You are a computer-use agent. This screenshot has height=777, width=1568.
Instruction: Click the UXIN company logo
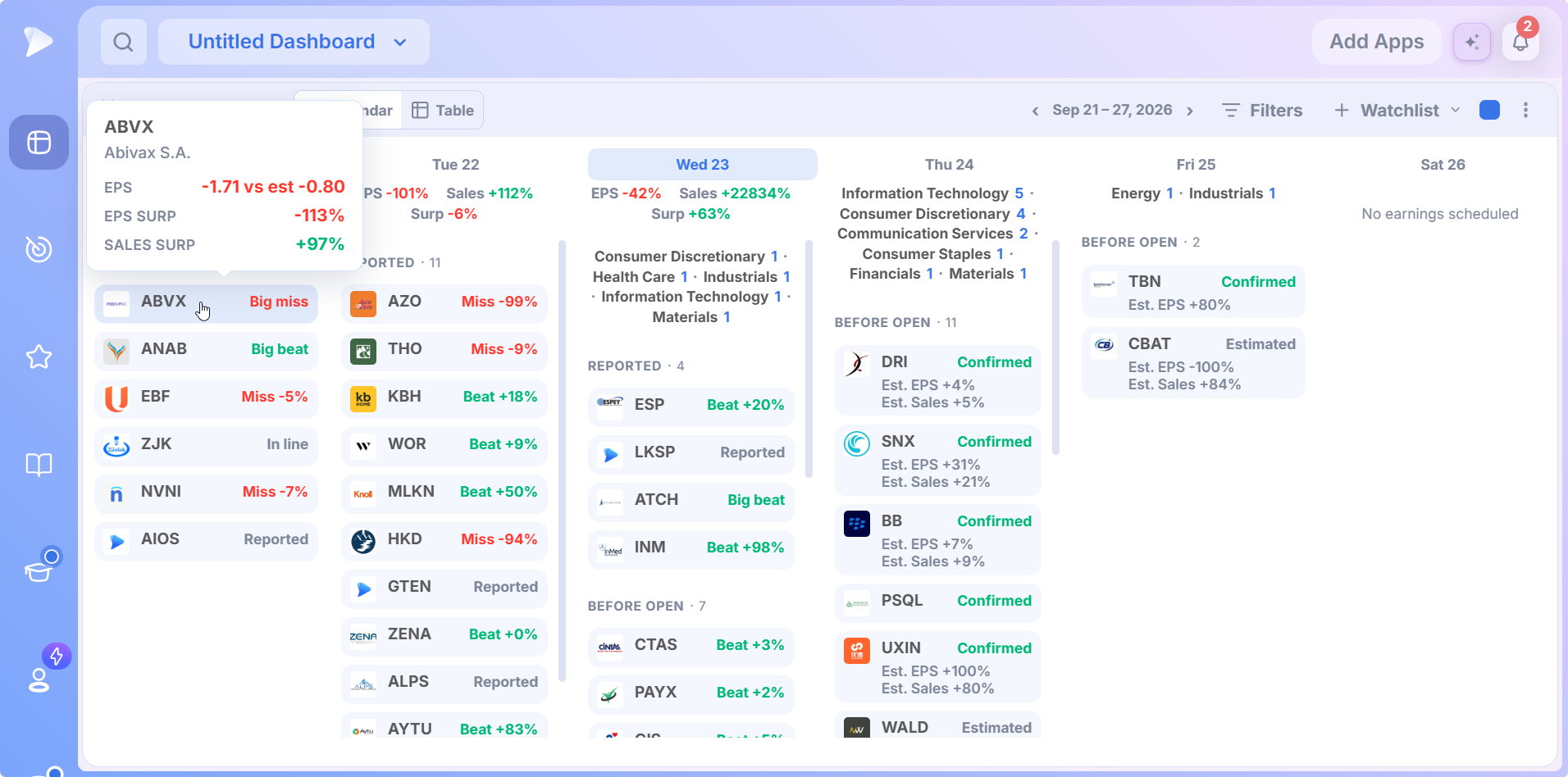tap(857, 651)
